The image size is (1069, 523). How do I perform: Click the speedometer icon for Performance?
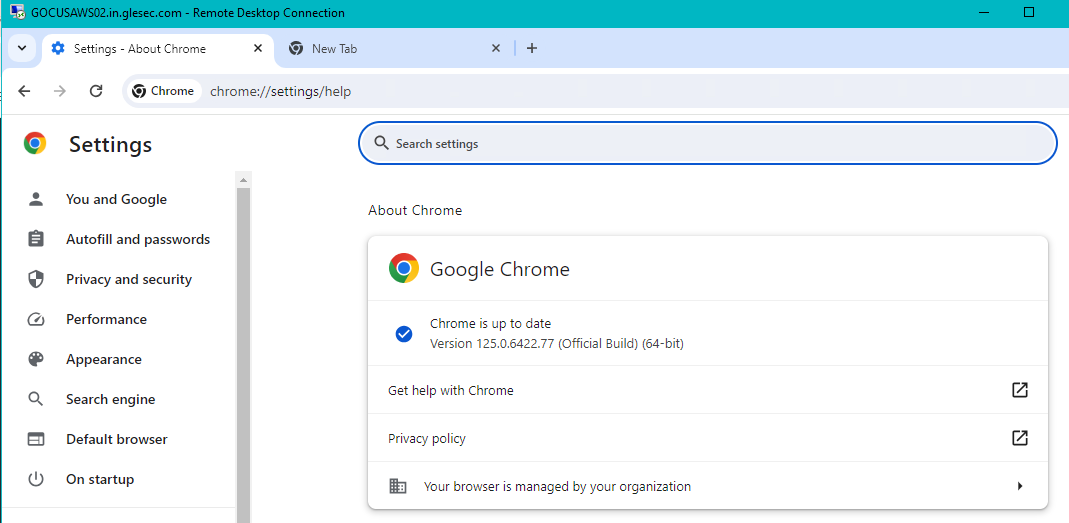tap(35, 319)
